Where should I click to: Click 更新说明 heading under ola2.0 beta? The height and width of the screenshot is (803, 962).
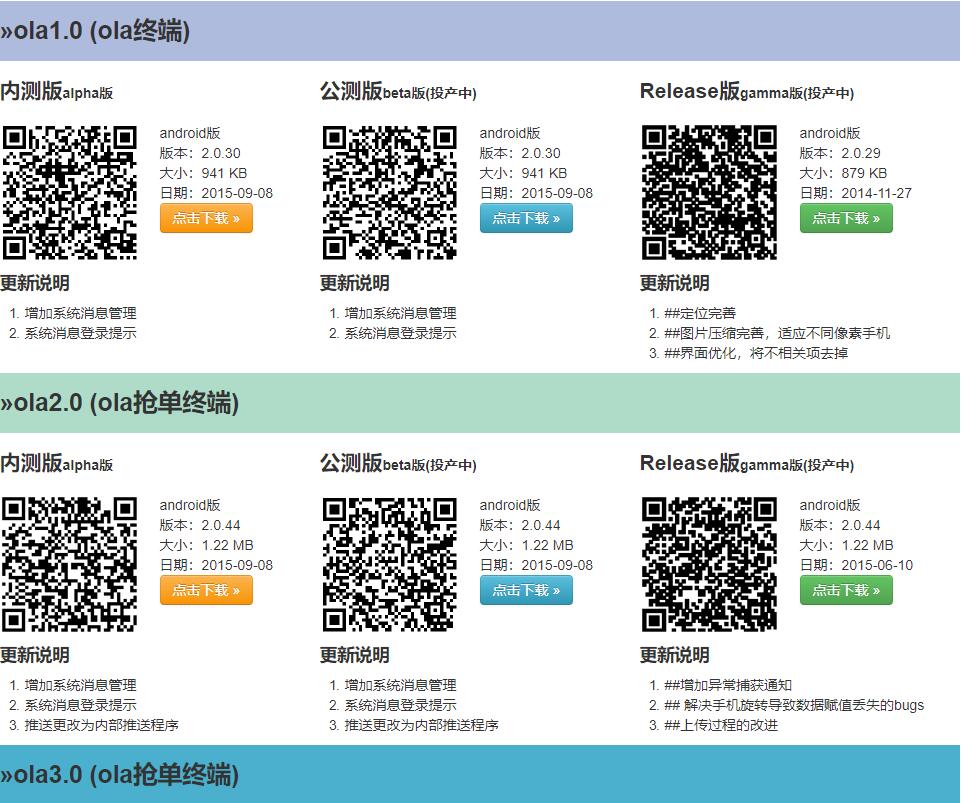pyautogui.click(x=355, y=655)
